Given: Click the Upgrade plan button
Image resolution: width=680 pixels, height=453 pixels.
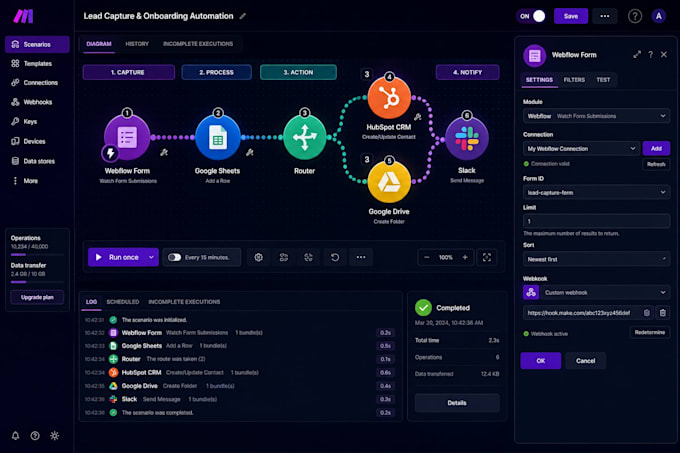Looking at the screenshot, I should [x=37, y=297].
